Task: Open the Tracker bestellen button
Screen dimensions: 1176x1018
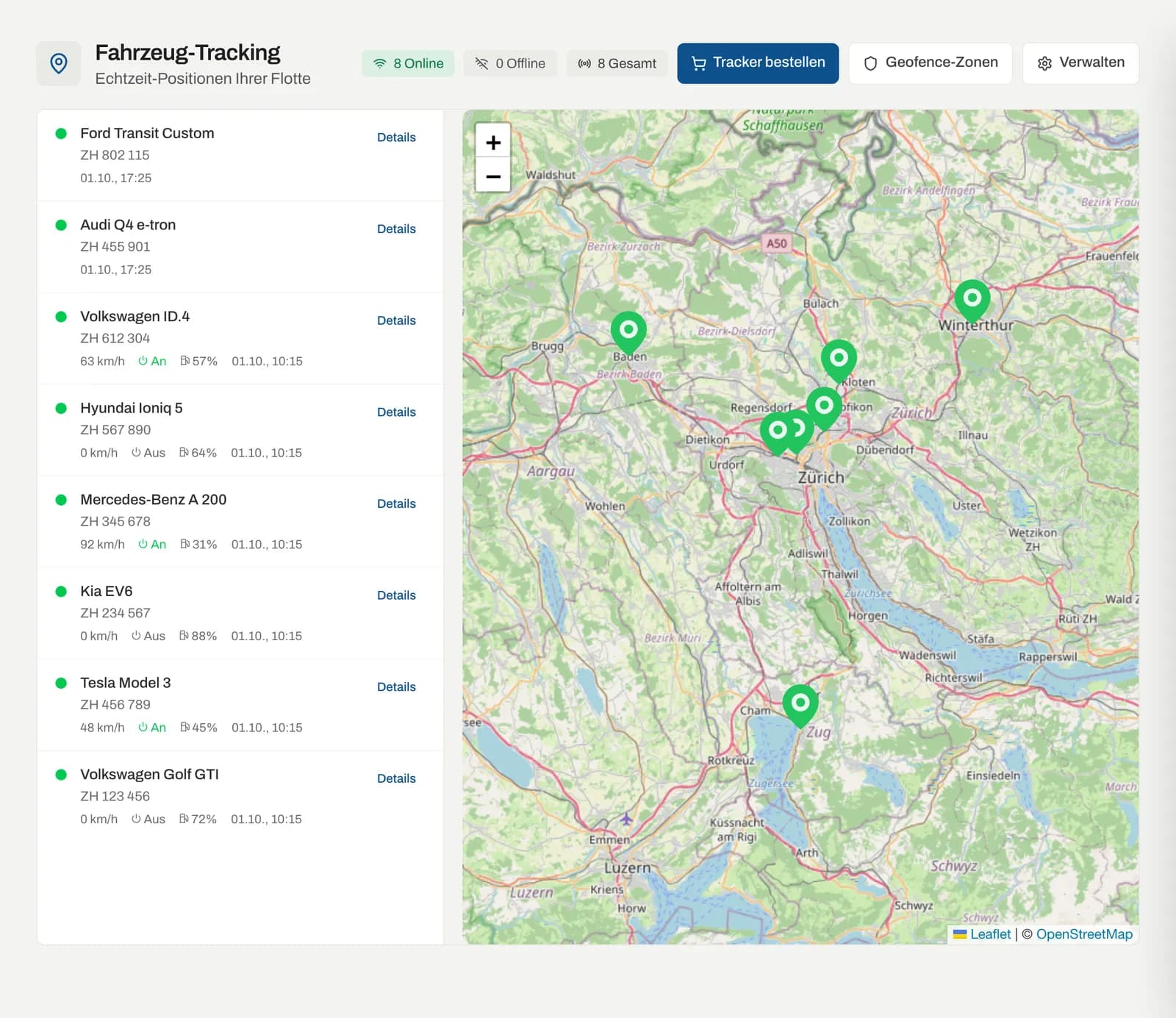Action: (758, 63)
